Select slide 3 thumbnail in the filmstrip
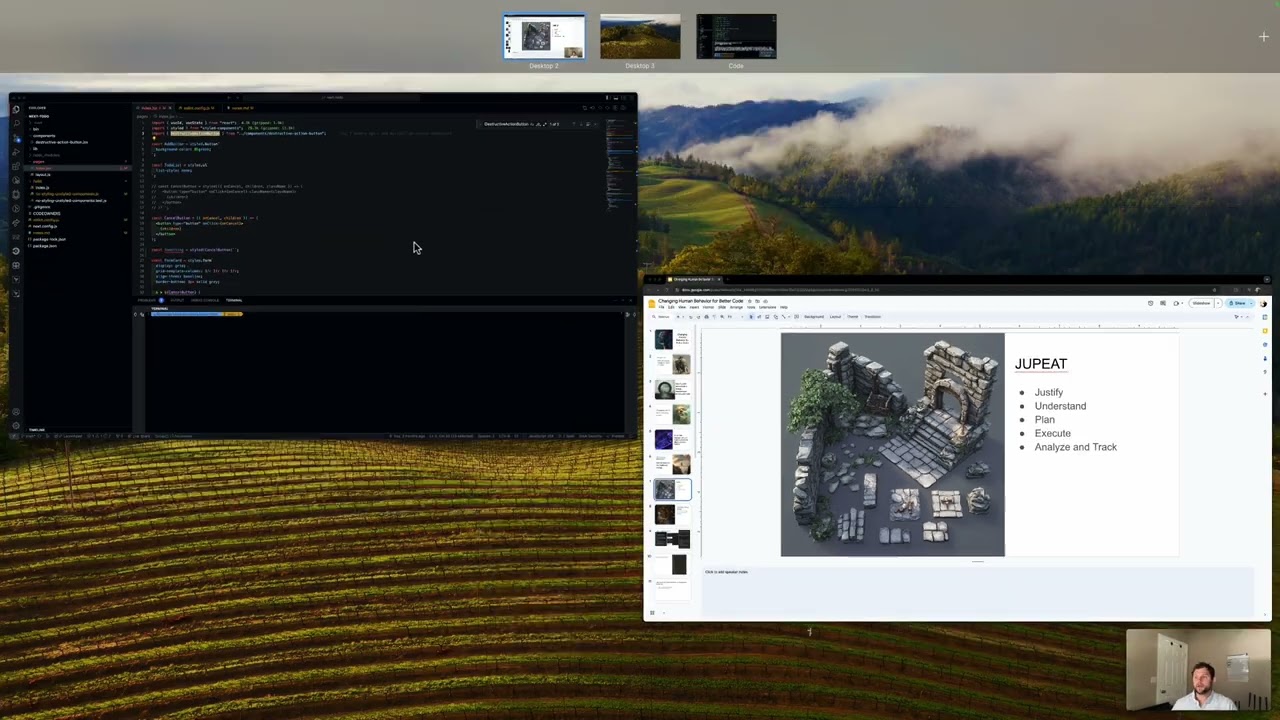This screenshot has height=720, width=1280. (672, 390)
